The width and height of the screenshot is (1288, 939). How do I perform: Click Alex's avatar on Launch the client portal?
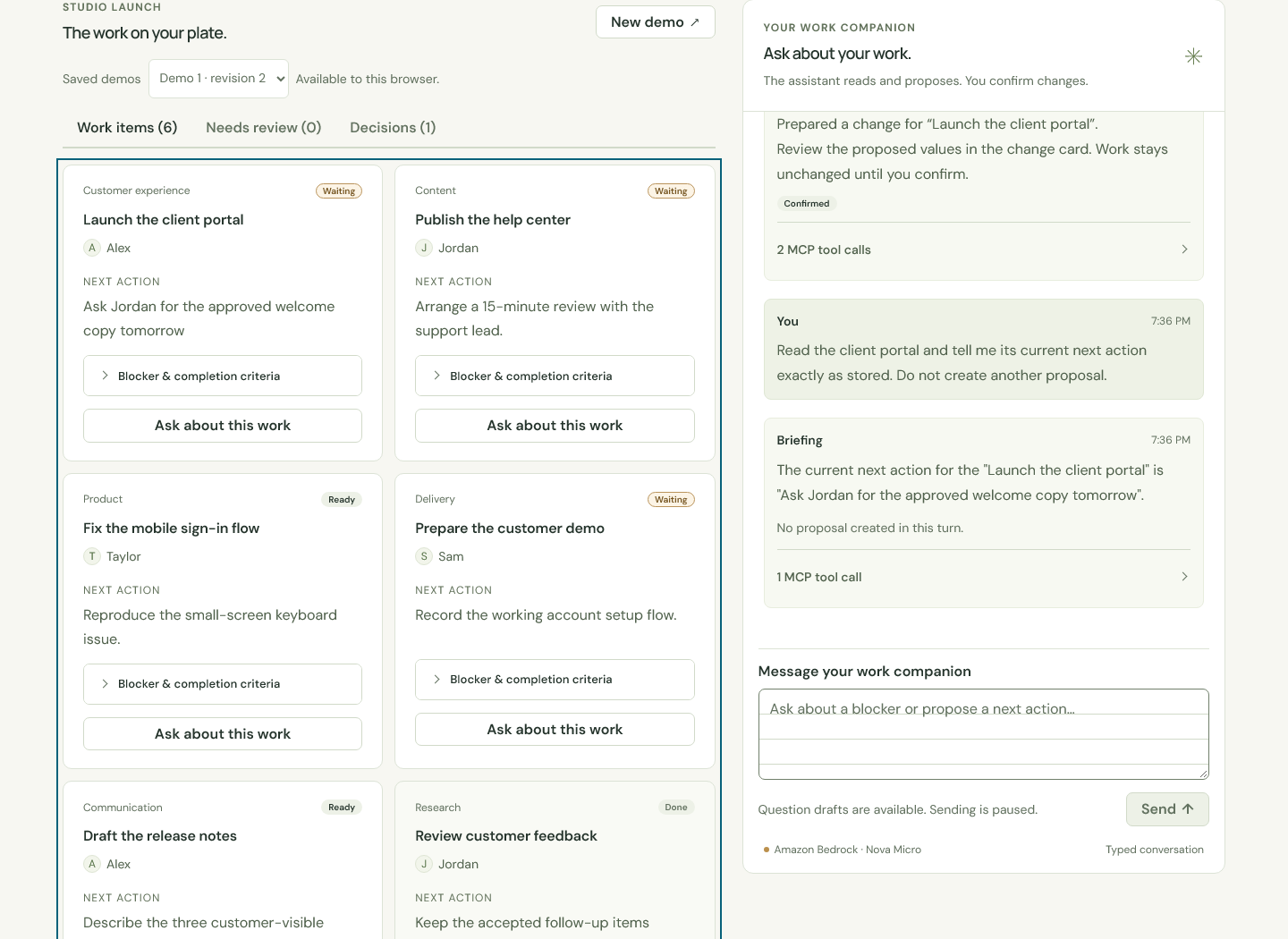pyautogui.click(x=92, y=248)
